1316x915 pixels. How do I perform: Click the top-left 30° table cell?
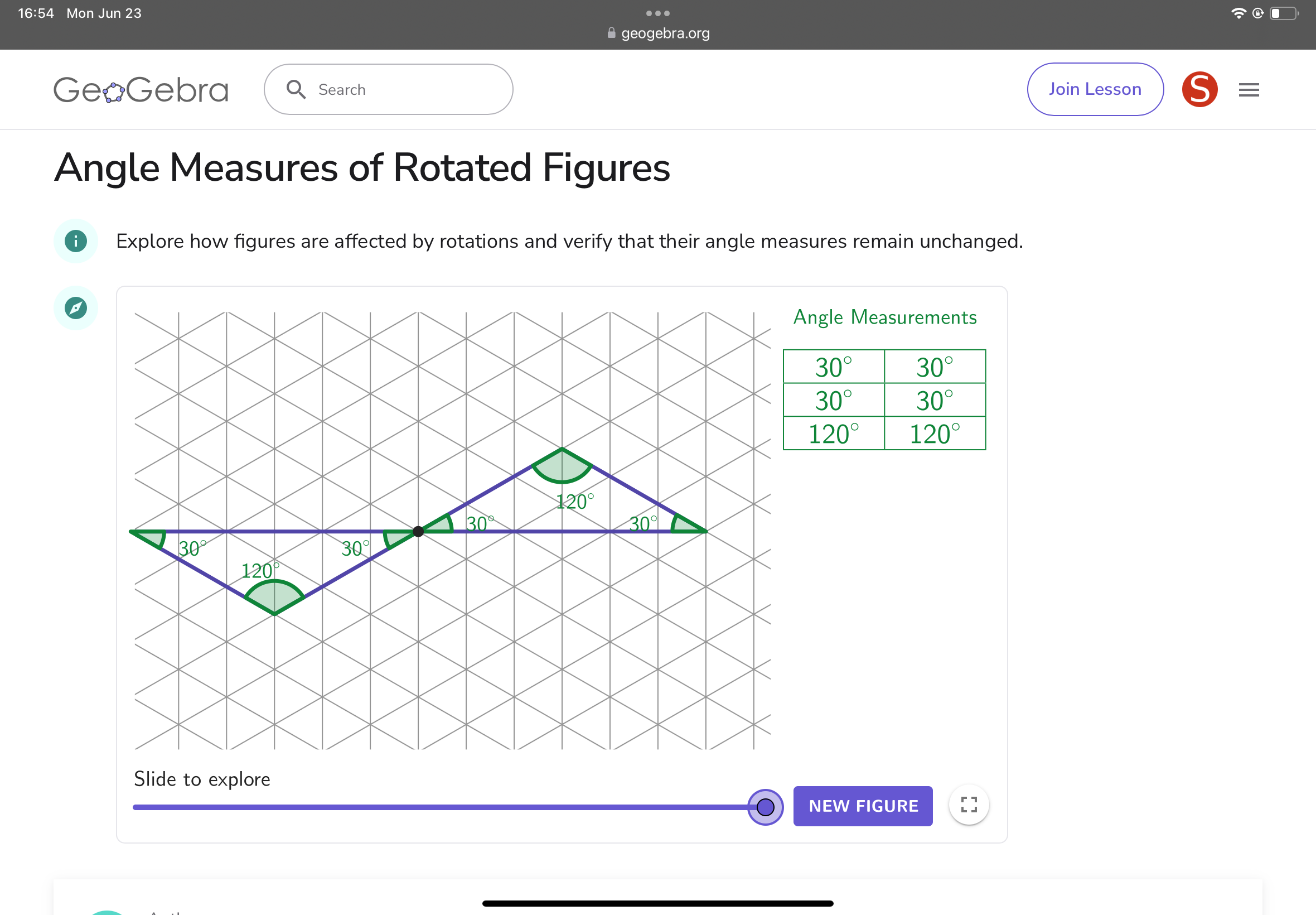coord(833,367)
